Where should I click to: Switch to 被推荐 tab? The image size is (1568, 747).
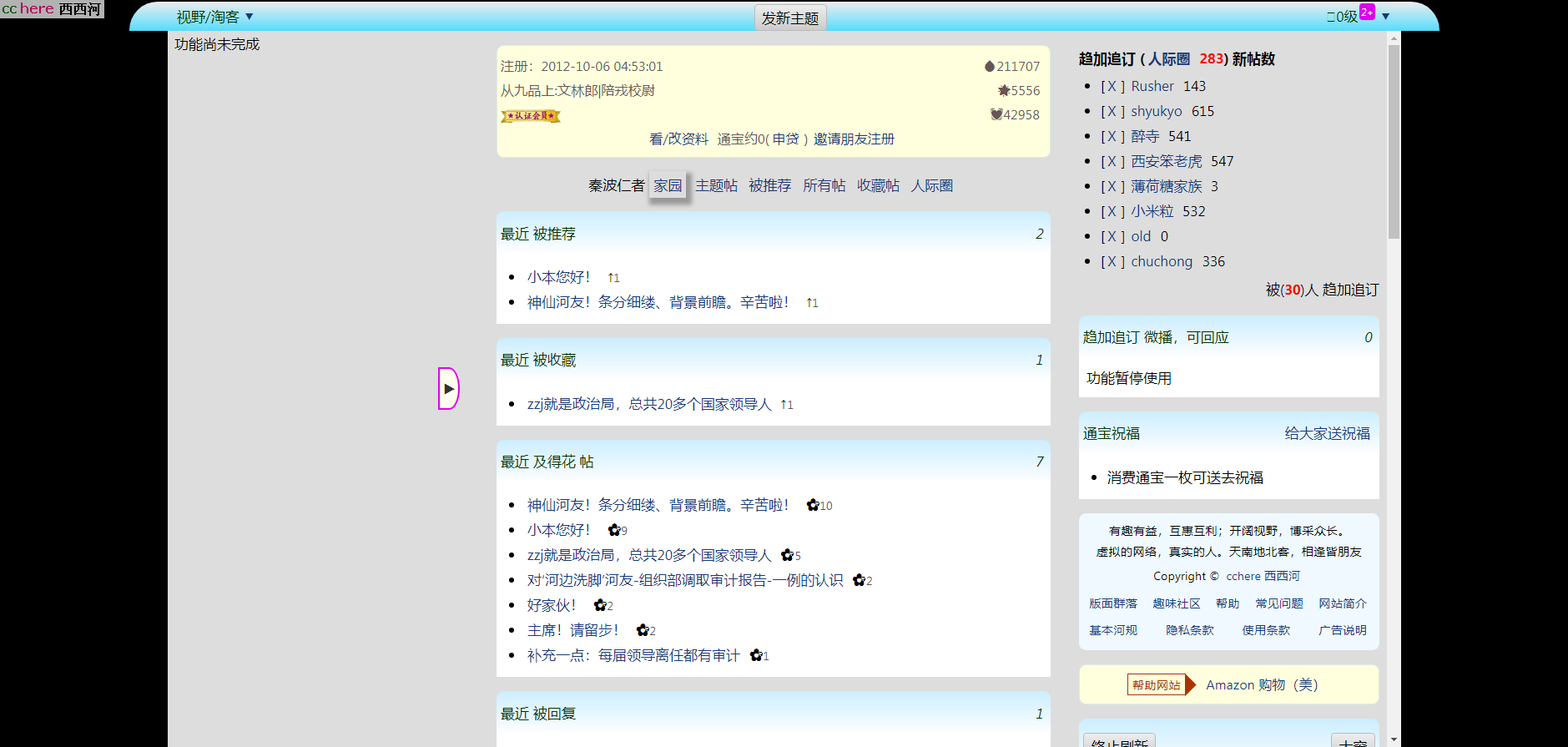[769, 185]
